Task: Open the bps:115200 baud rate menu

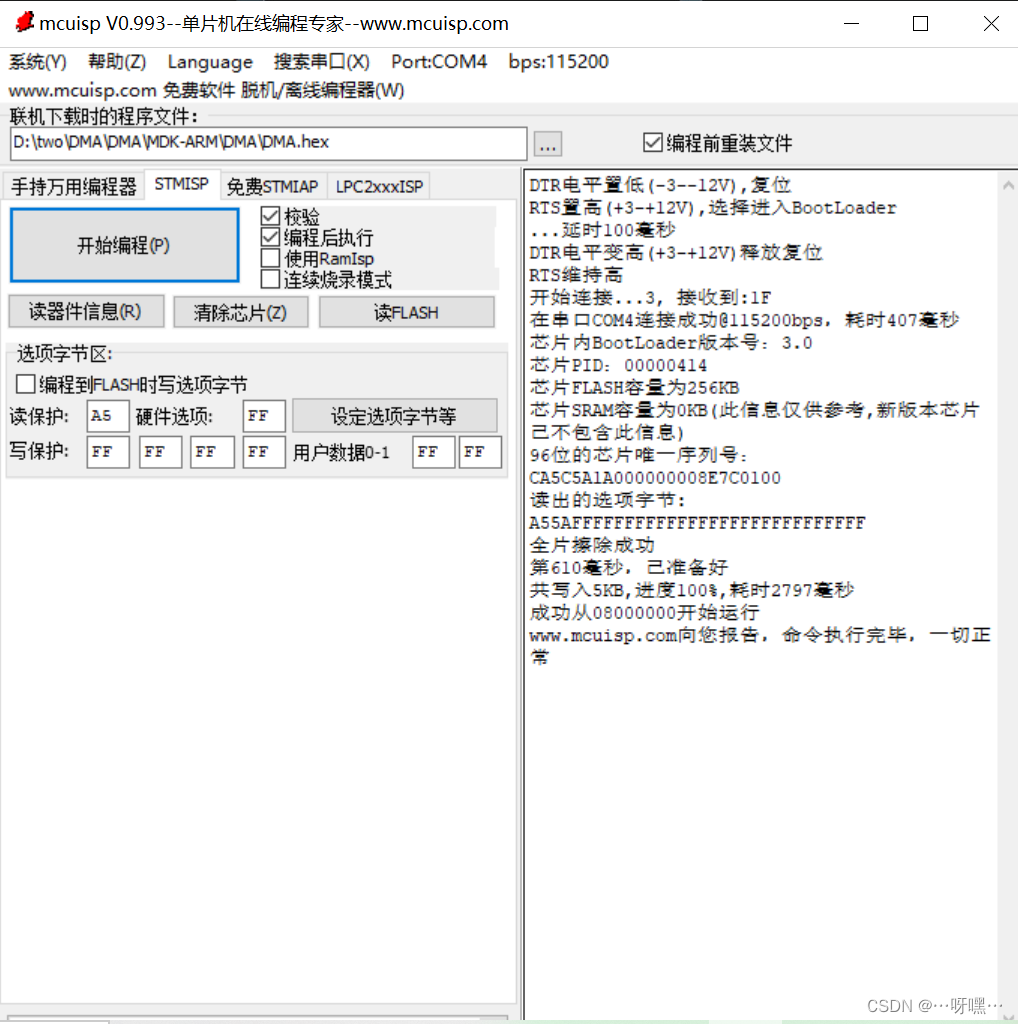Action: tap(558, 62)
